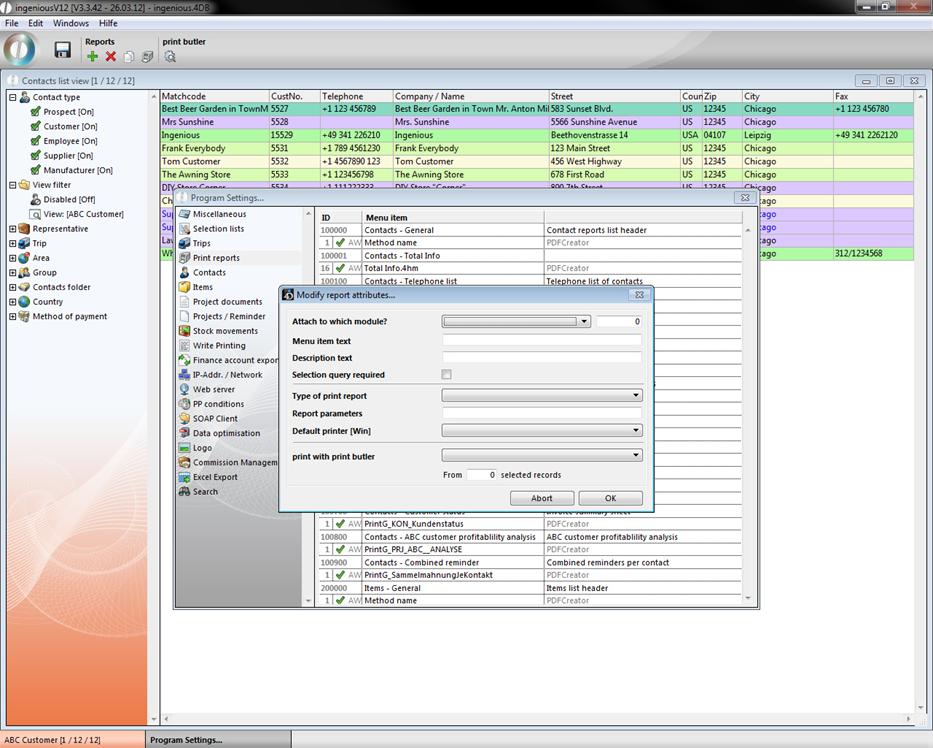Click the floppy disk save icon
The height and width of the screenshot is (748, 933).
pyautogui.click(x=62, y=50)
